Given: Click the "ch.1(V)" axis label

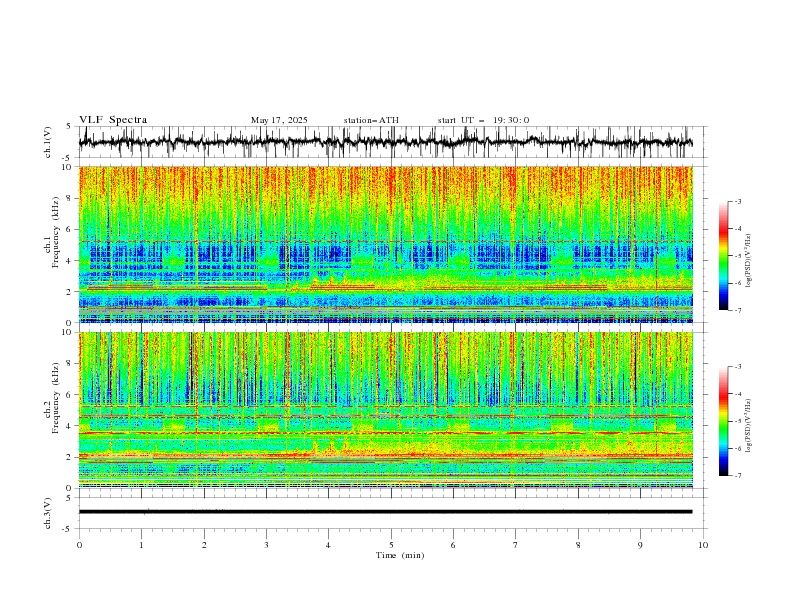Looking at the screenshot, I should [48, 142].
